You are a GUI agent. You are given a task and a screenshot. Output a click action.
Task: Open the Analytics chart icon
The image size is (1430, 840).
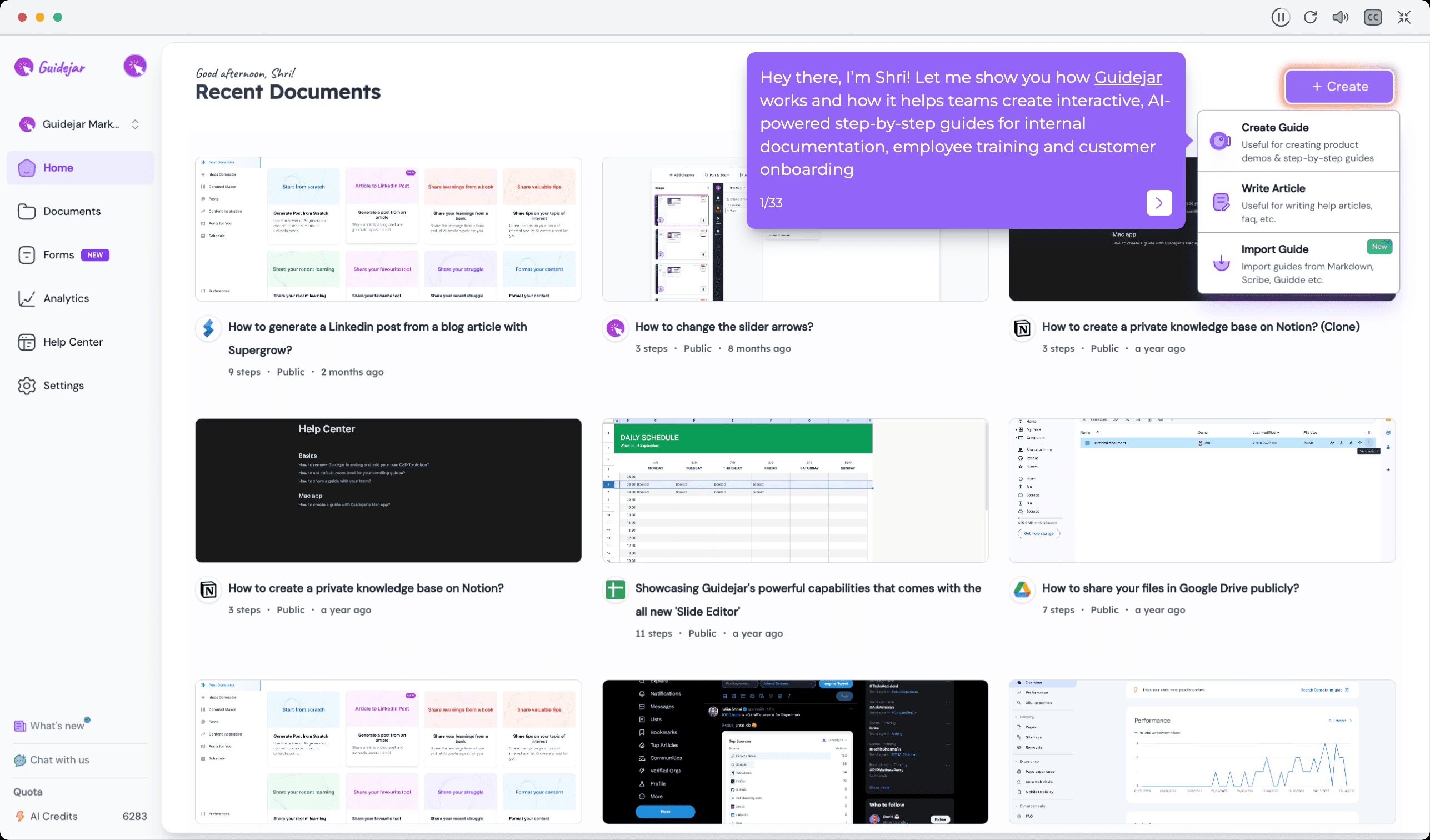point(27,298)
